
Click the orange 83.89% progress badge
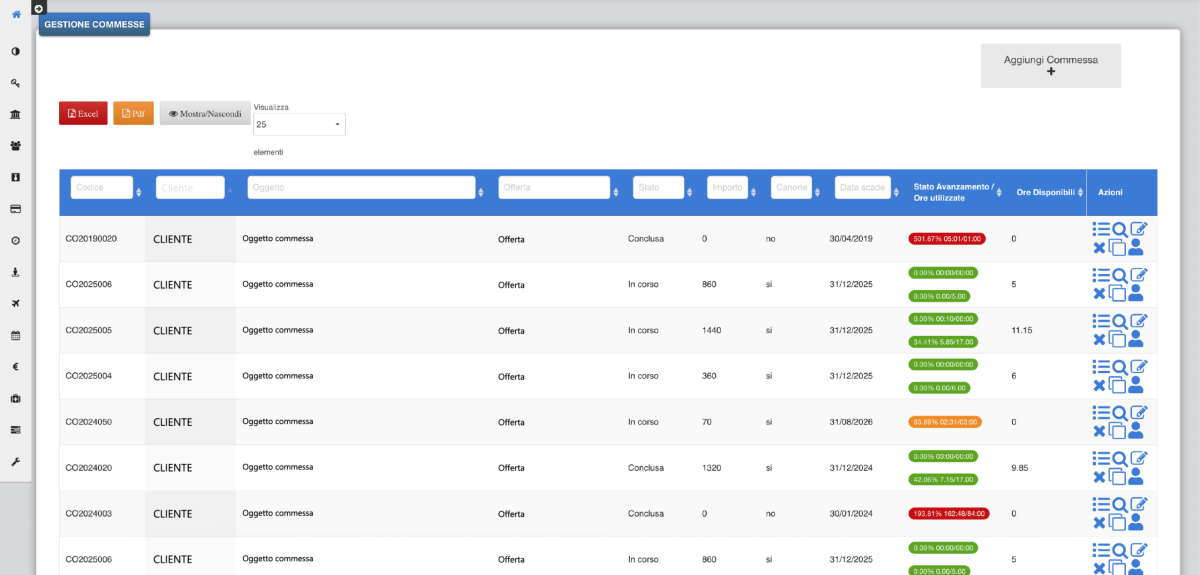click(x=945, y=422)
